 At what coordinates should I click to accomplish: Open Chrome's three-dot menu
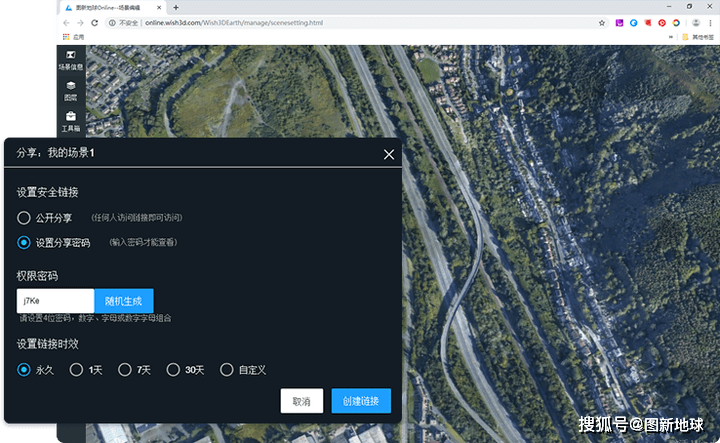click(711, 21)
